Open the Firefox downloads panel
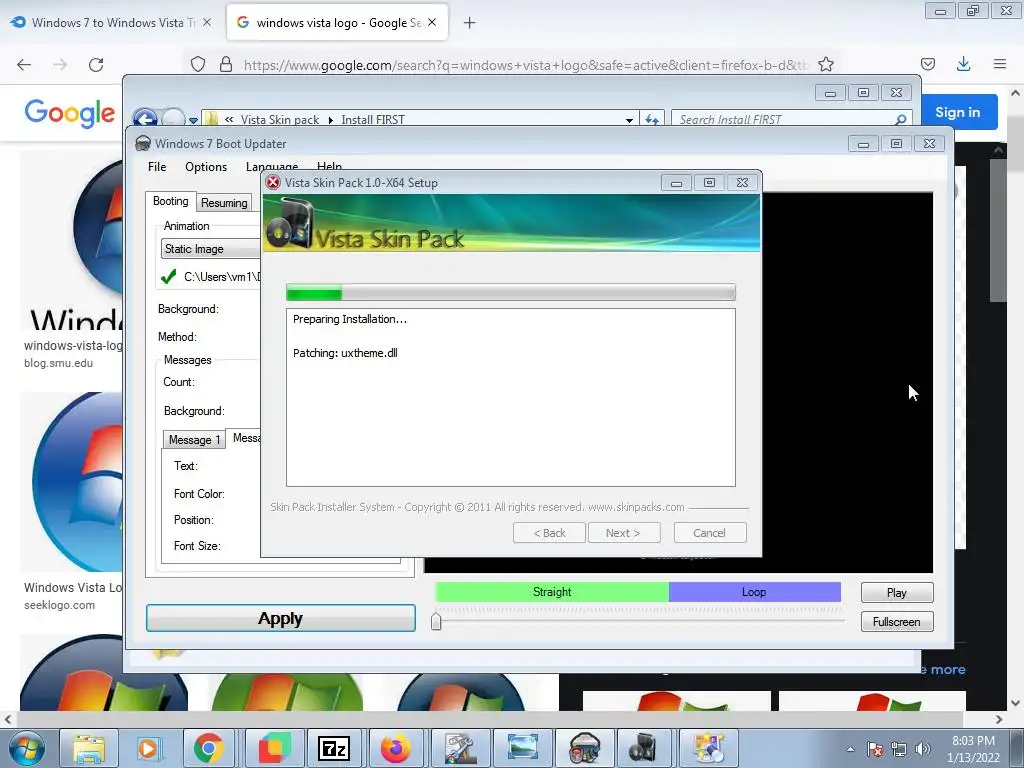Viewport: 1024px width, 768px height. tap(963, 64)
